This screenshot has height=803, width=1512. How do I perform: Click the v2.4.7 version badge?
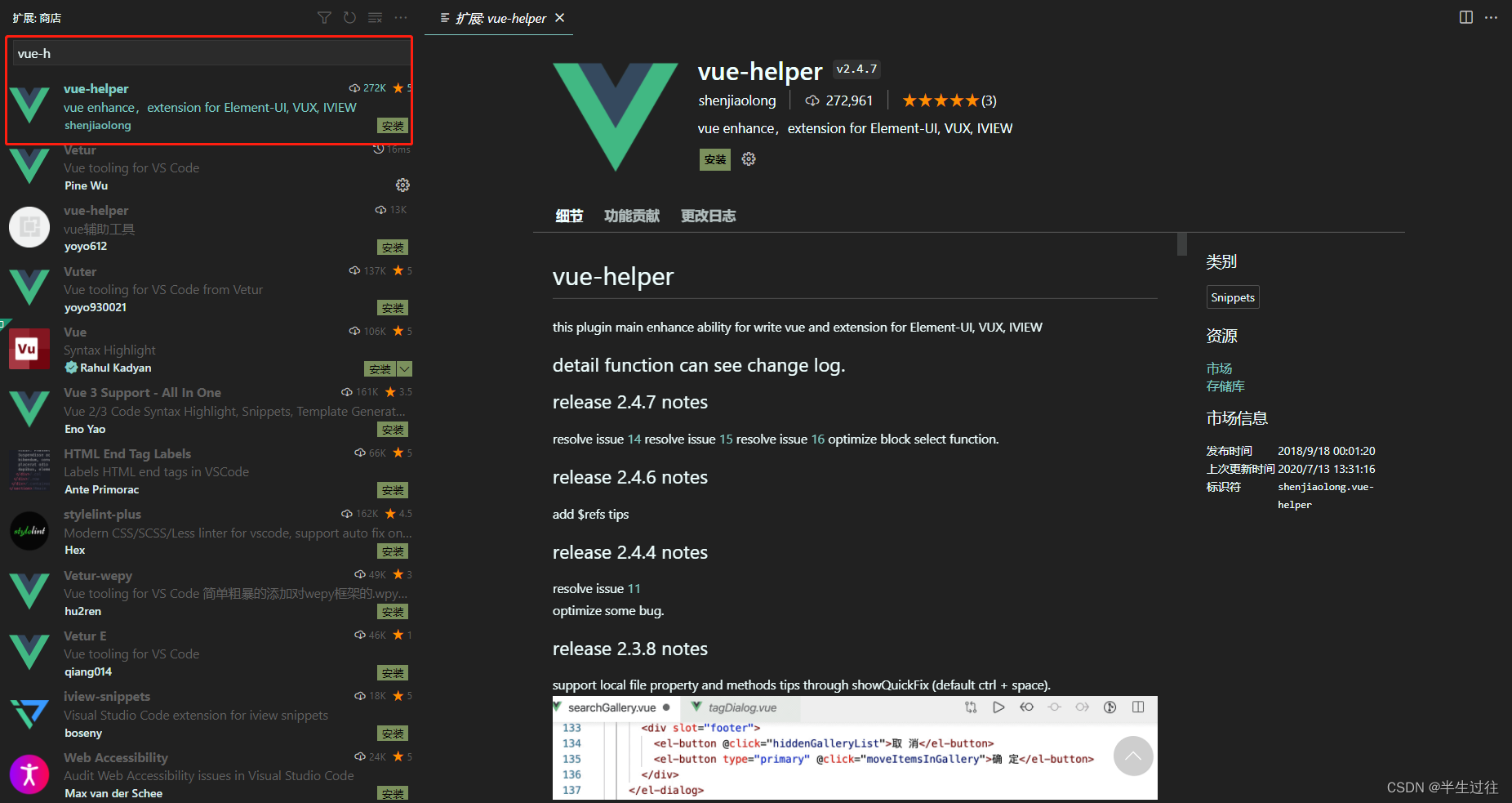coord(856,69)
